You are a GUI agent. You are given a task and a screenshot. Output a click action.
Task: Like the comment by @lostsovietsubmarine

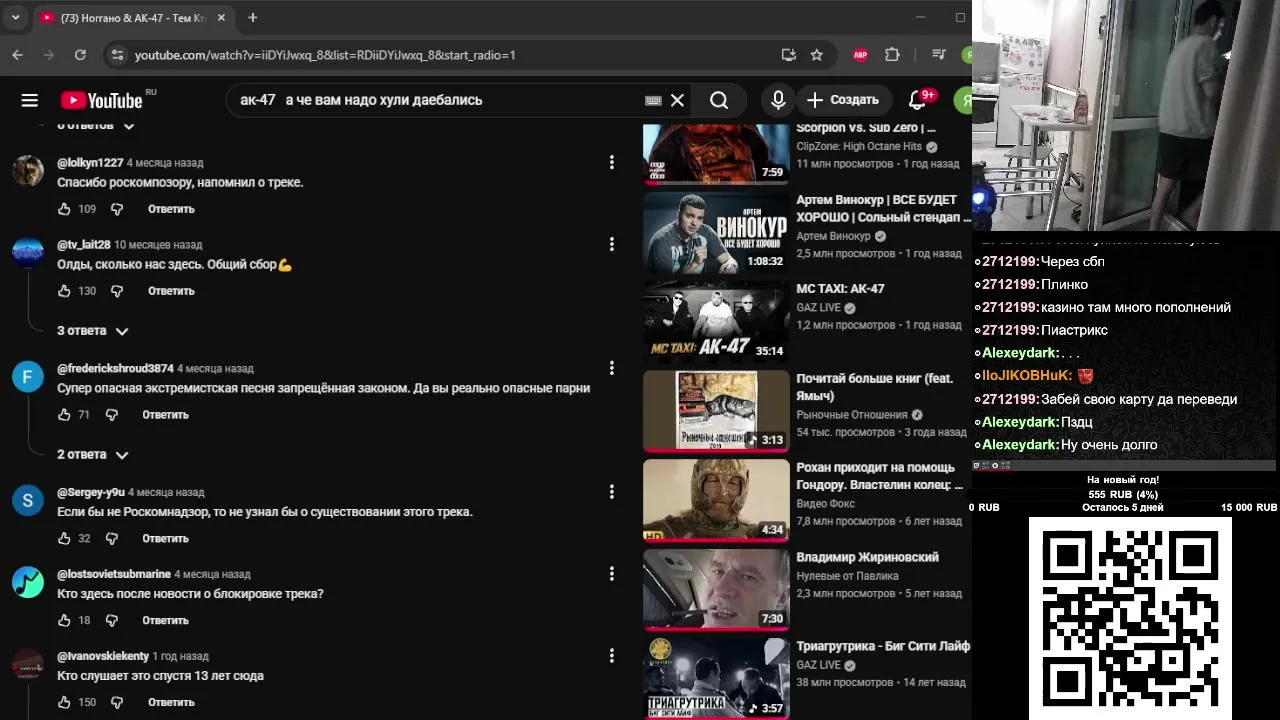tap(64, 621)
